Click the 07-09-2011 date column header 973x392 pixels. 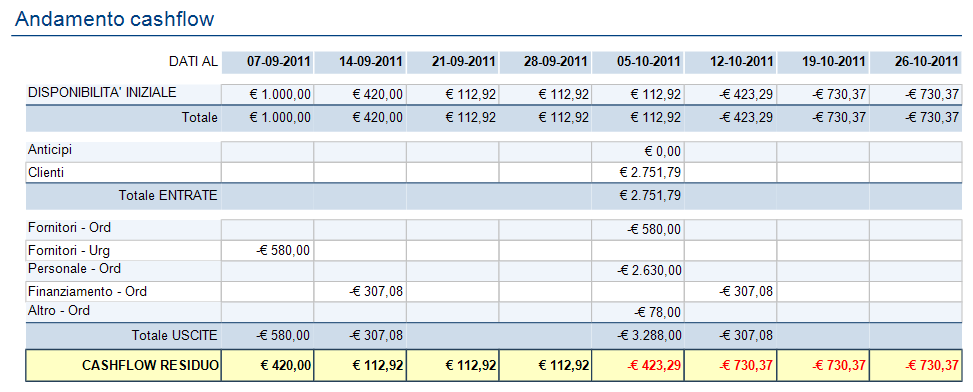267,61
